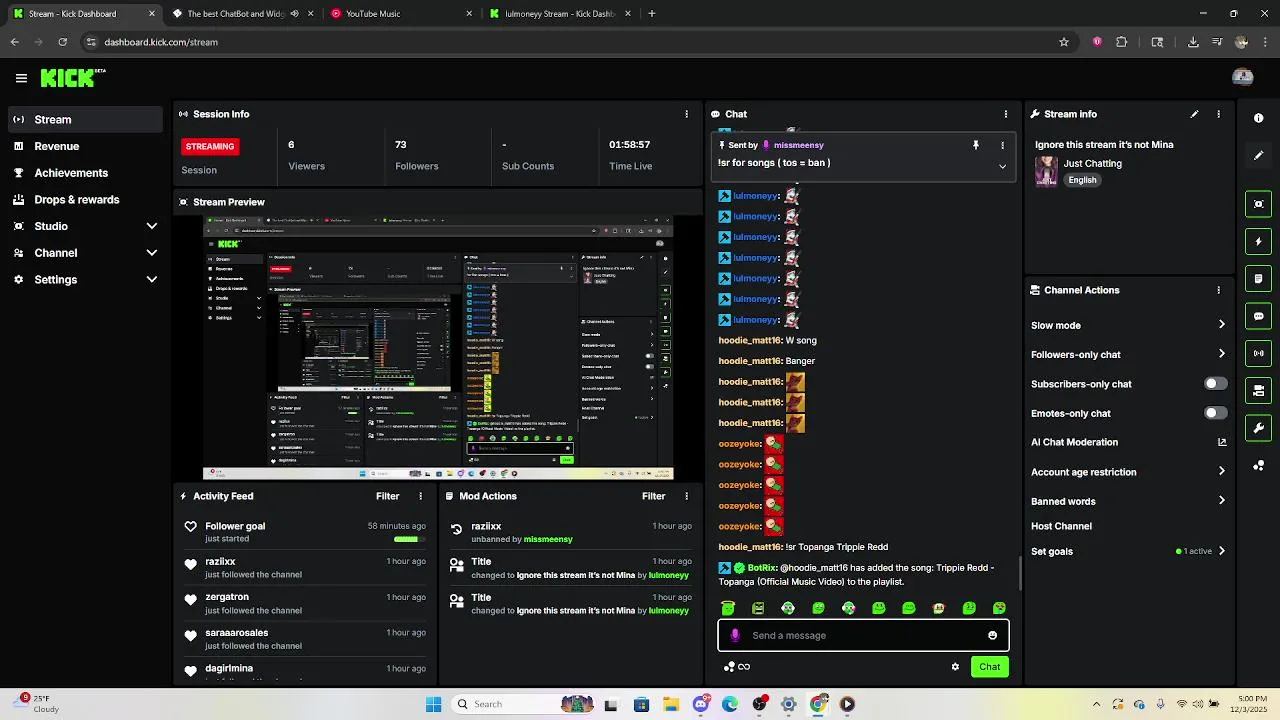Image resolution: width=1280 pixels, height=720 pixels.
Task: Open Followers-only chat options arrow
Action: 1221,354
